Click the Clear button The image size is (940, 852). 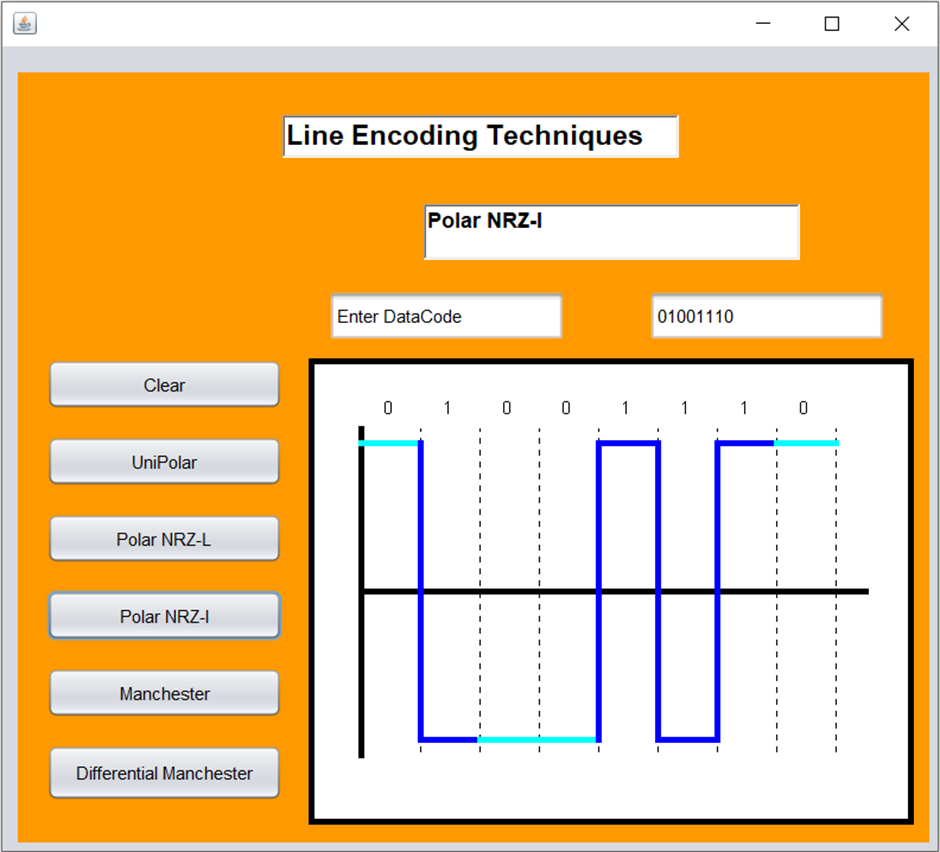(163, 385)
